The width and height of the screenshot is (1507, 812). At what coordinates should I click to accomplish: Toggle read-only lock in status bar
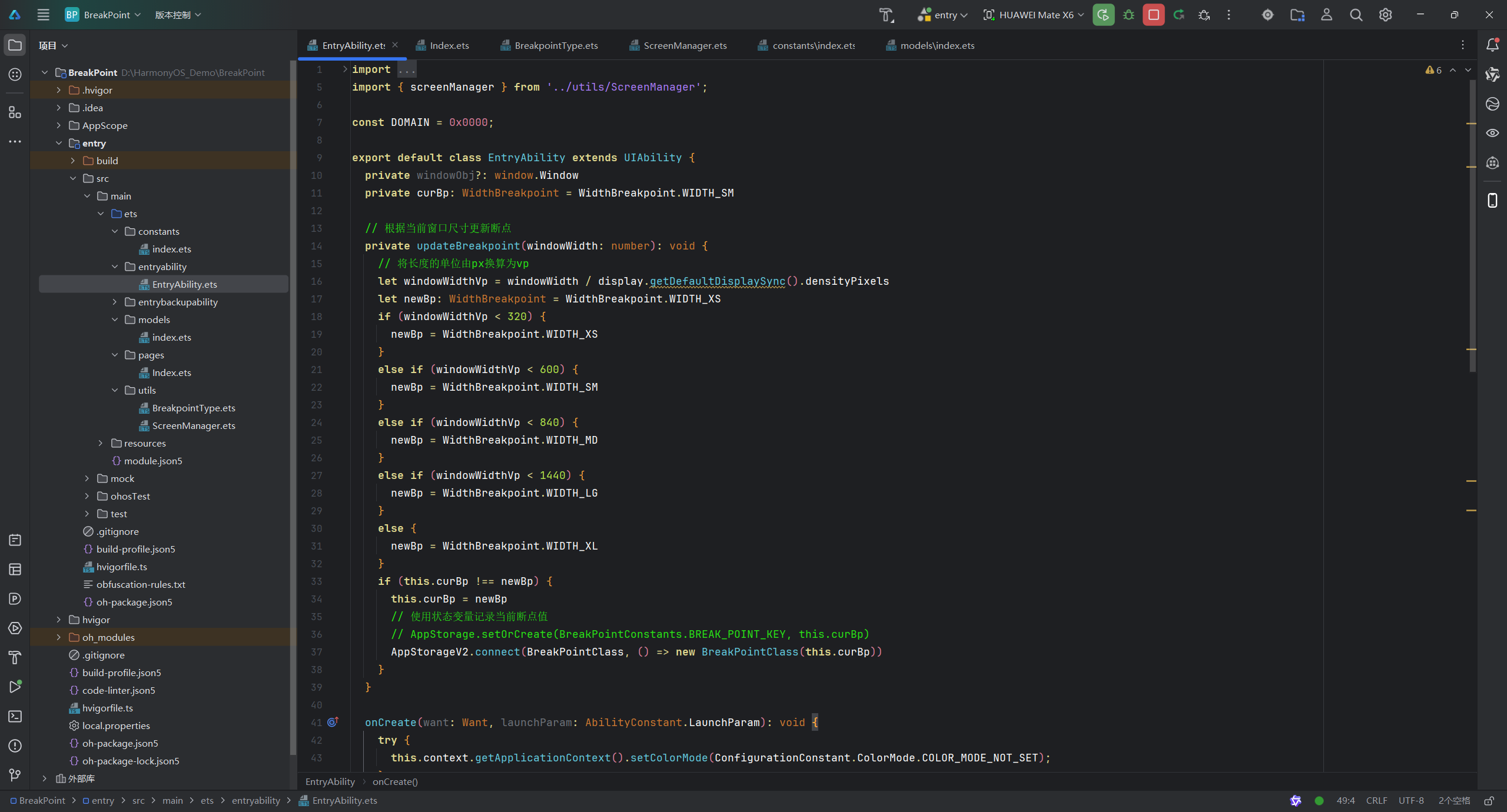(1489, 800)
